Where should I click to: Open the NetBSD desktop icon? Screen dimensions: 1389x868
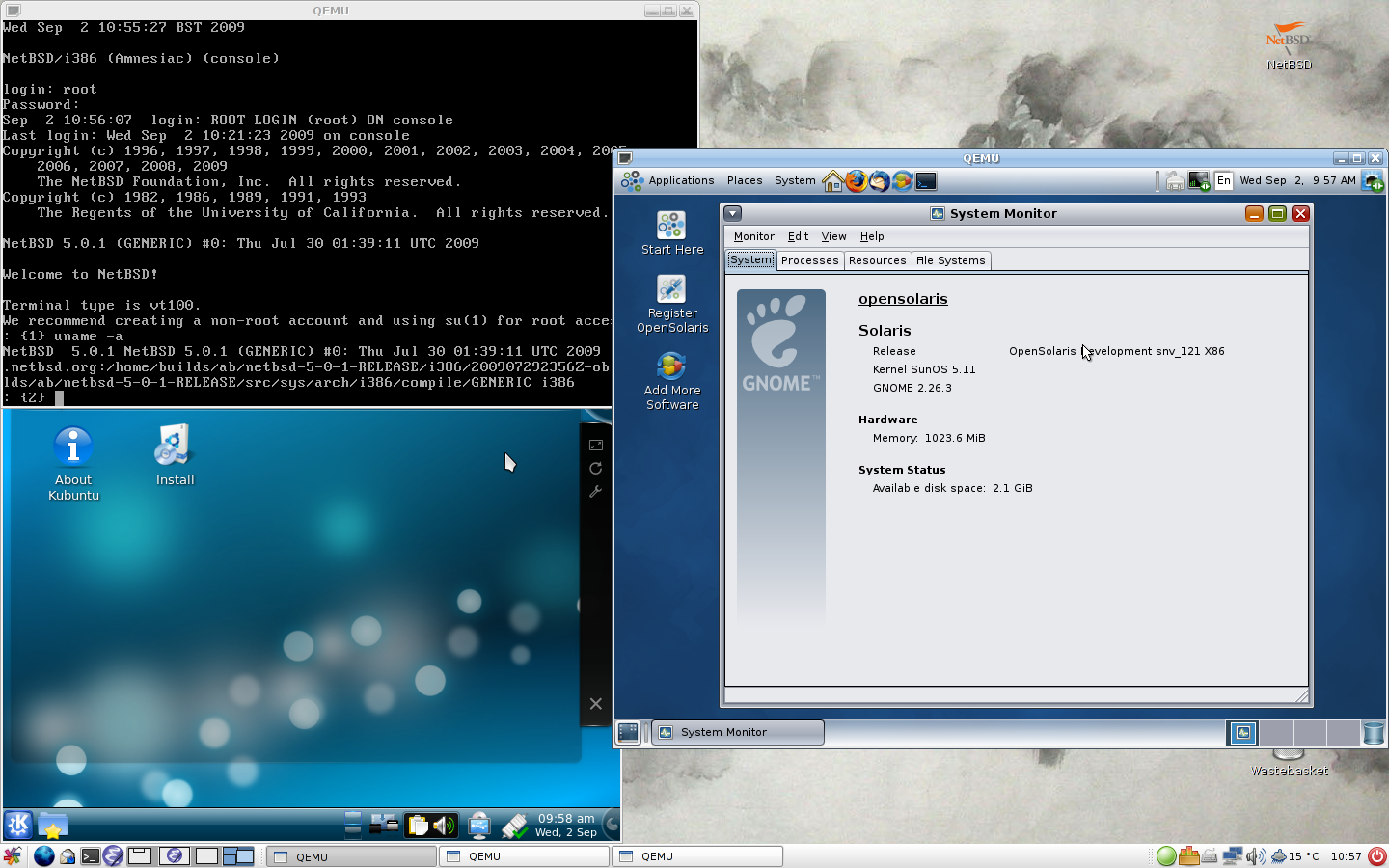coord(1289,45)
